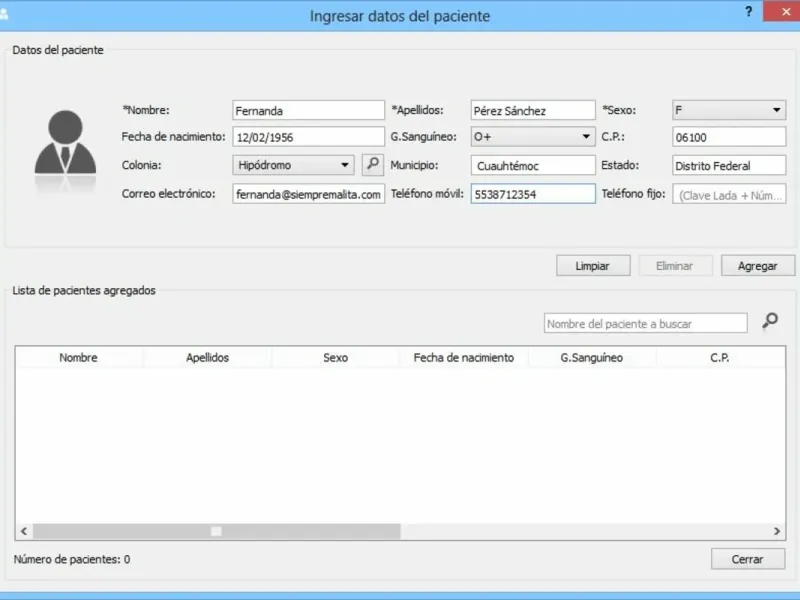800x600 pixels.
Task: Click the Correo electrónico email field
Action: point(309,194)
